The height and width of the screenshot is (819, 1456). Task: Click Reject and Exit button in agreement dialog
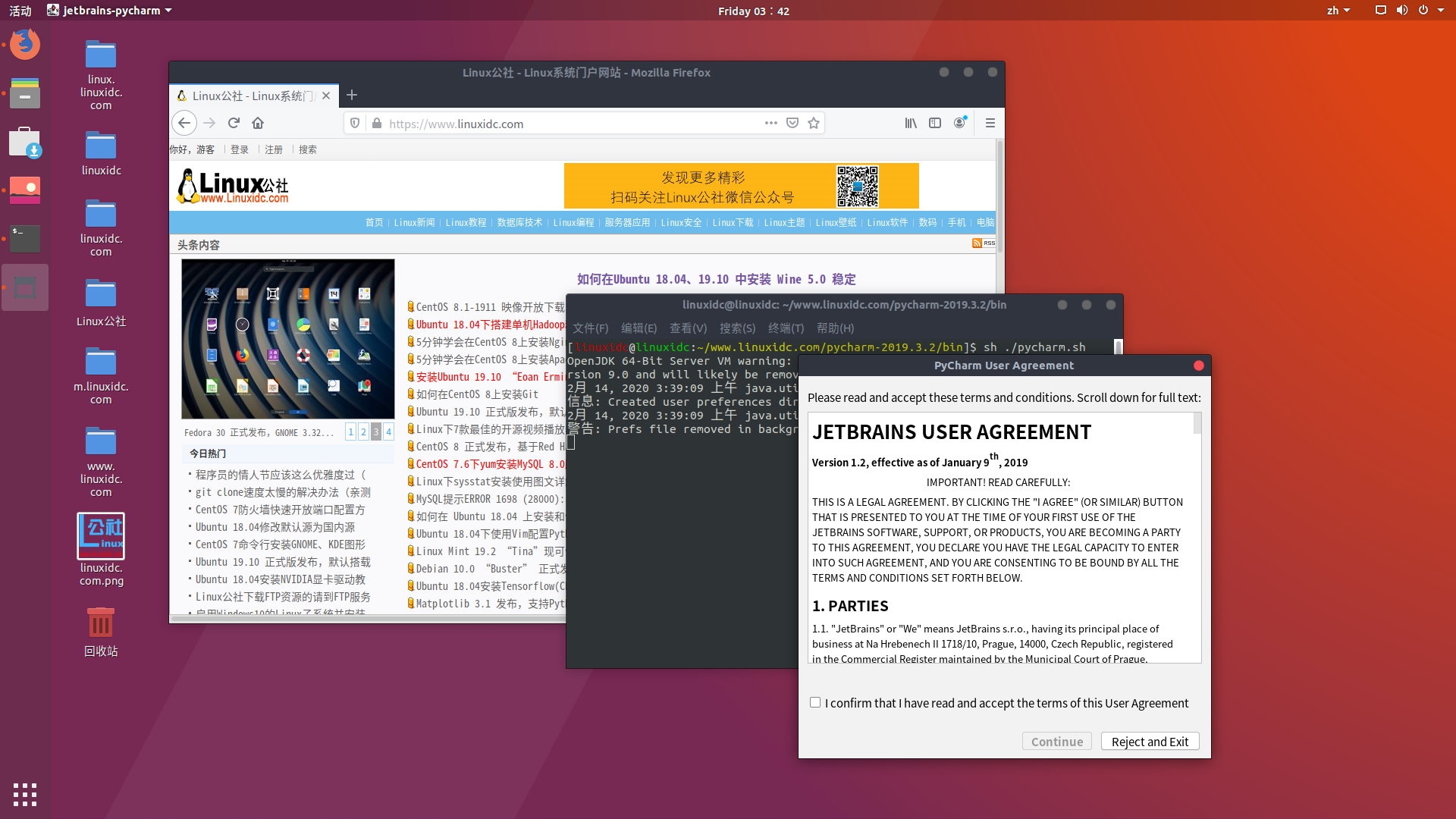(x=1150, y=741)
